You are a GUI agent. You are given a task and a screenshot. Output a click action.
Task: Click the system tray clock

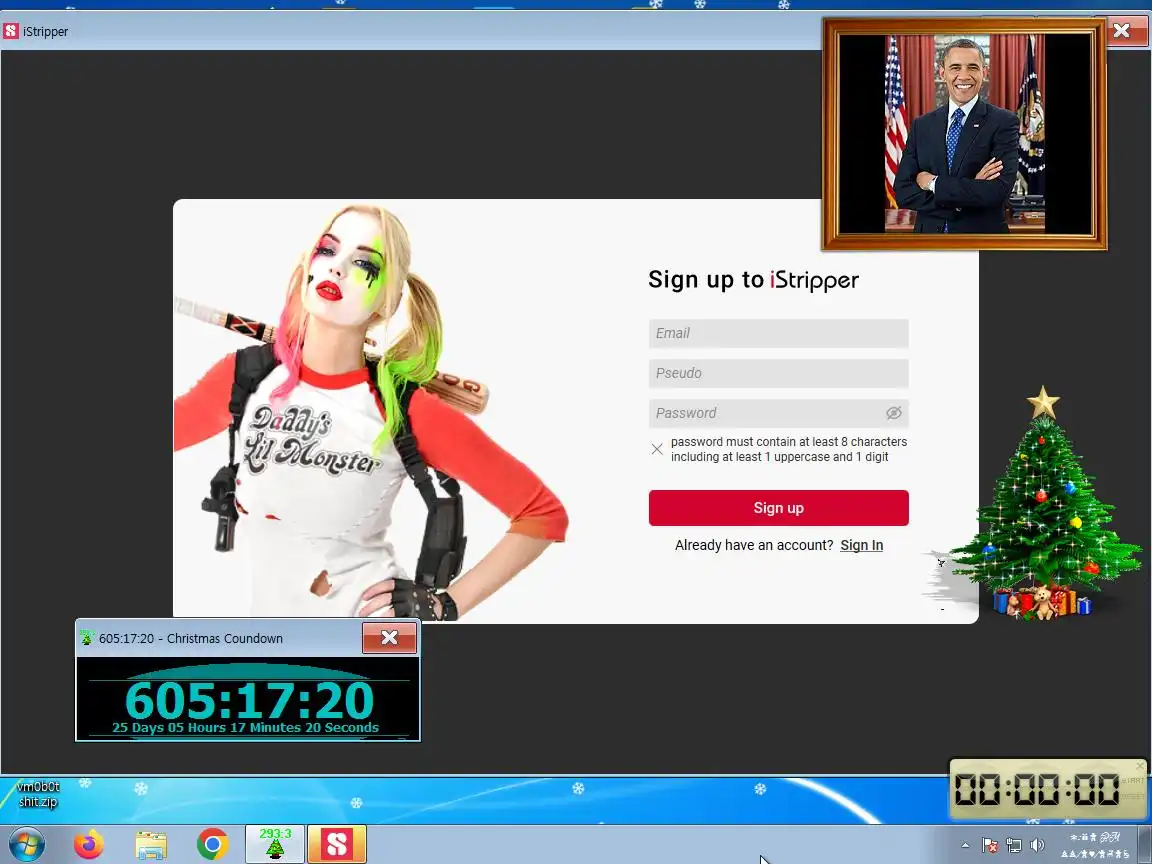tap(1095, 845)
